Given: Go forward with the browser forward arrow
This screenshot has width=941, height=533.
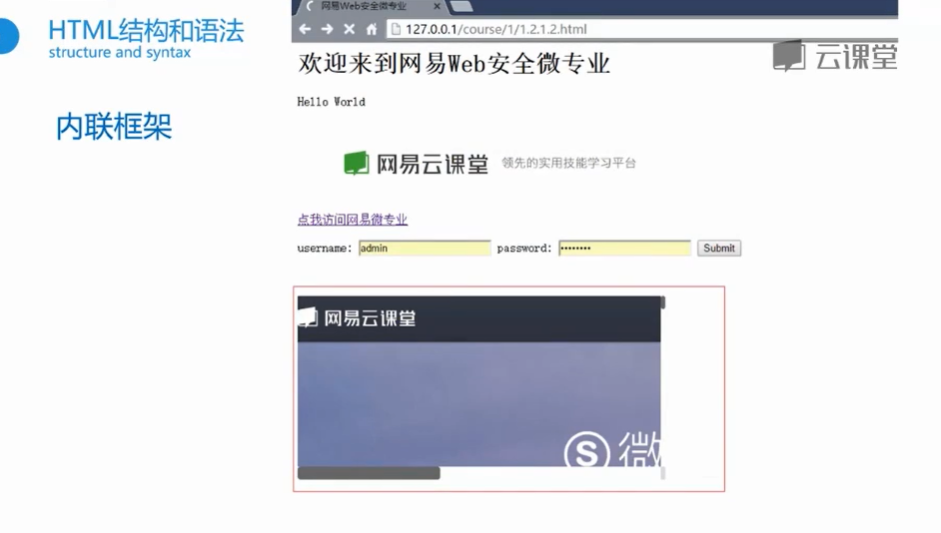Looking at the screenshot, I should coord(327,29).
